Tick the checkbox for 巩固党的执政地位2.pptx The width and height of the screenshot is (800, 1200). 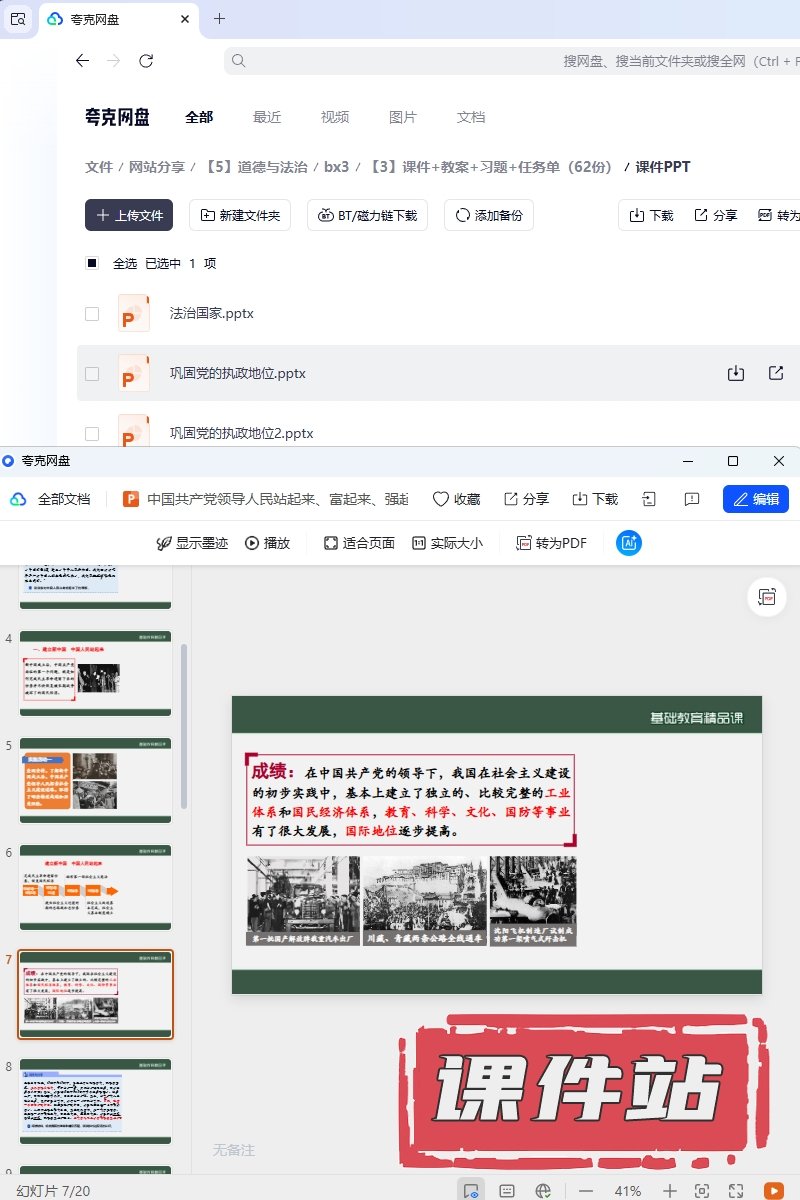pos(92,434)
